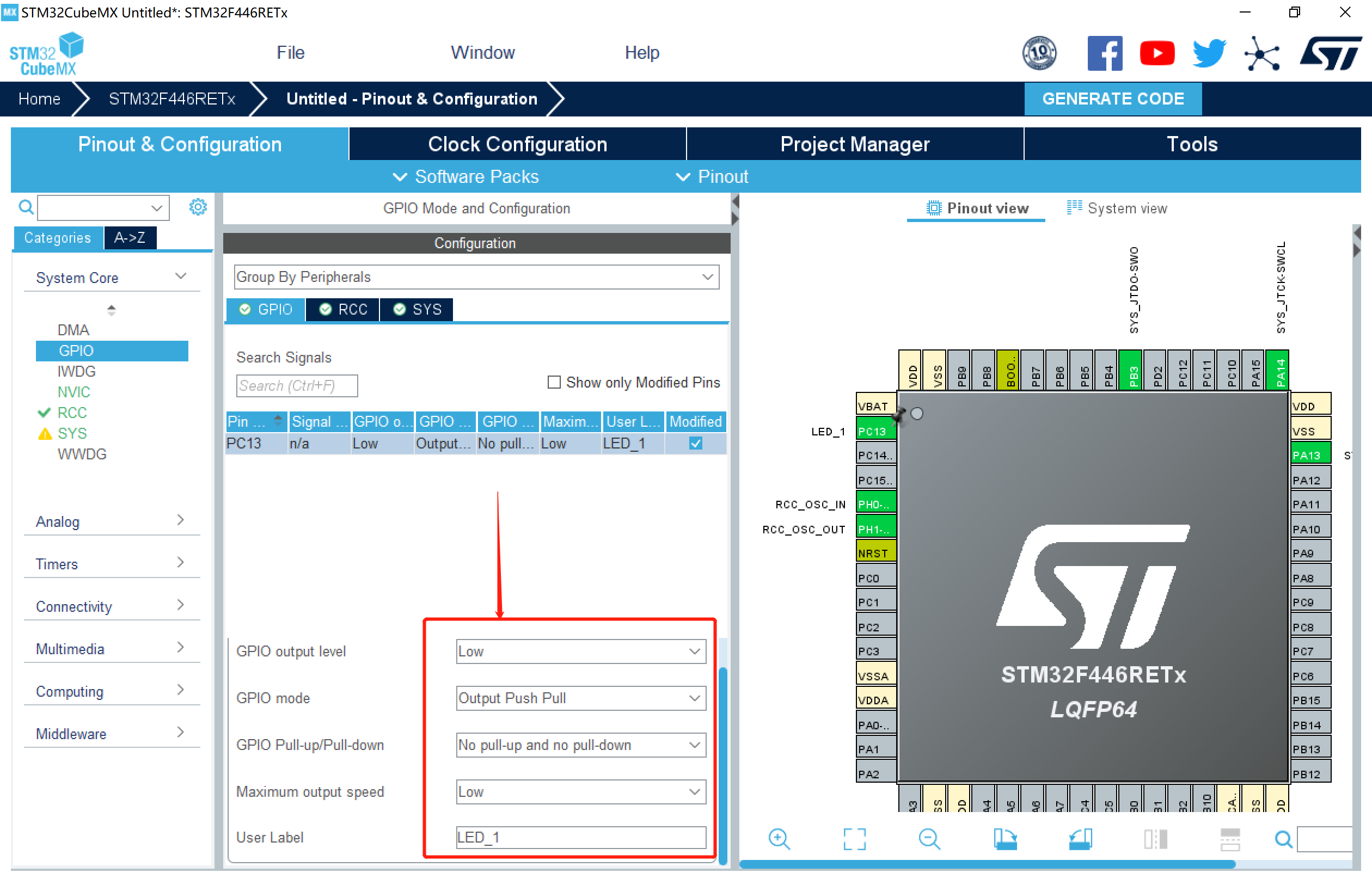Viewport: 1372px width, 879px height.
Task: Click the User Label input field
Action: click(580, 837)
